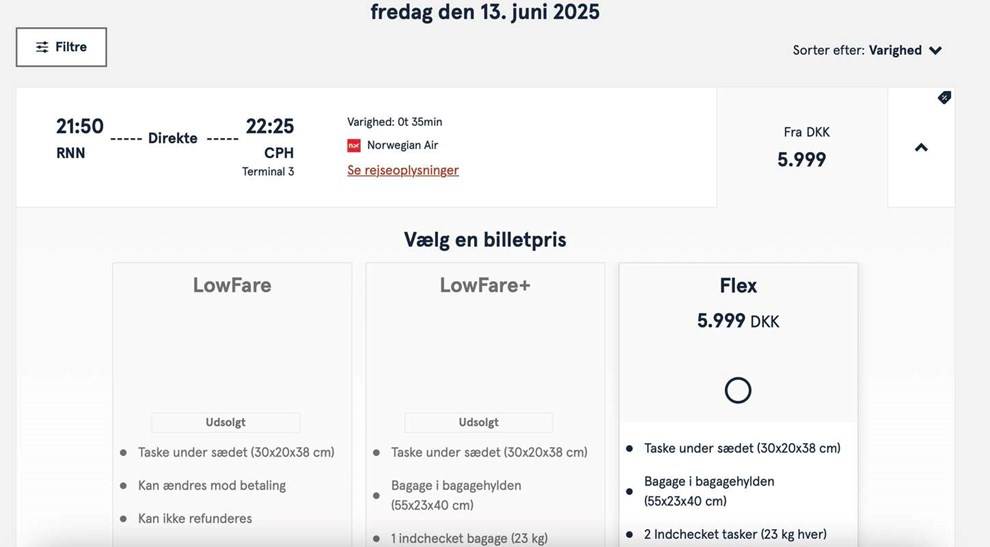Image resolution: width=990 pixels, height=547 pixels.
Task: Click the Norwegian Air logo icon
Action: [354, 146]
